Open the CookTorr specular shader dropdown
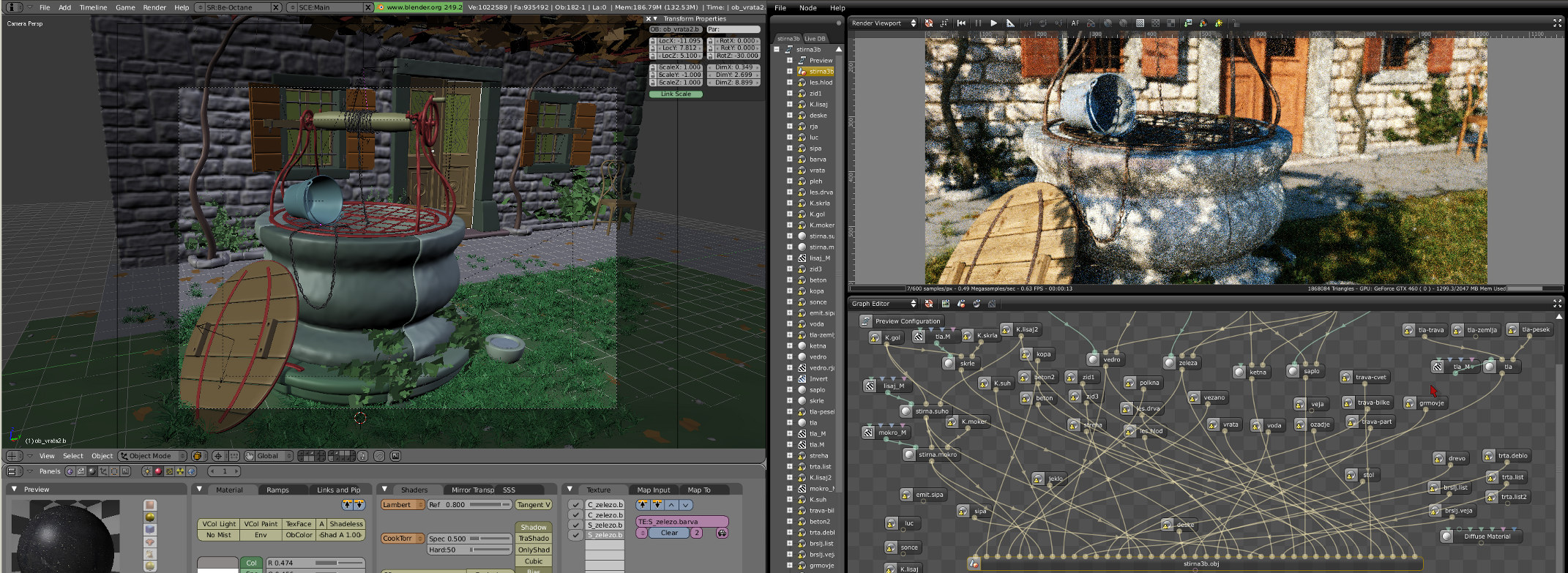This screenshot has height=573, width=1568. coord(403,539)
